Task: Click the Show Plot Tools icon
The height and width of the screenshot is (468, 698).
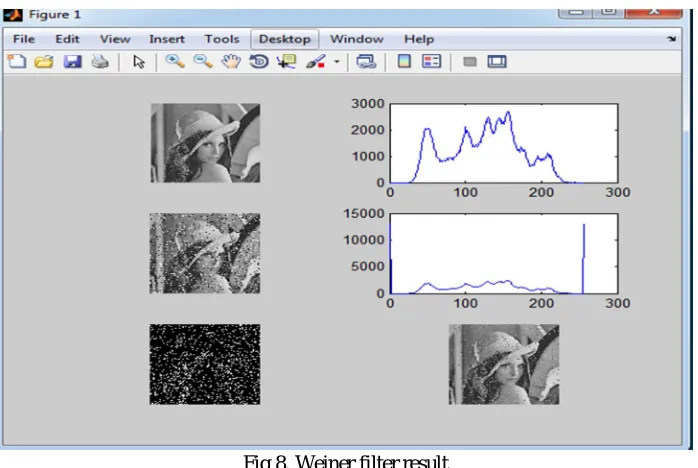Action: (x=497, y=61)
